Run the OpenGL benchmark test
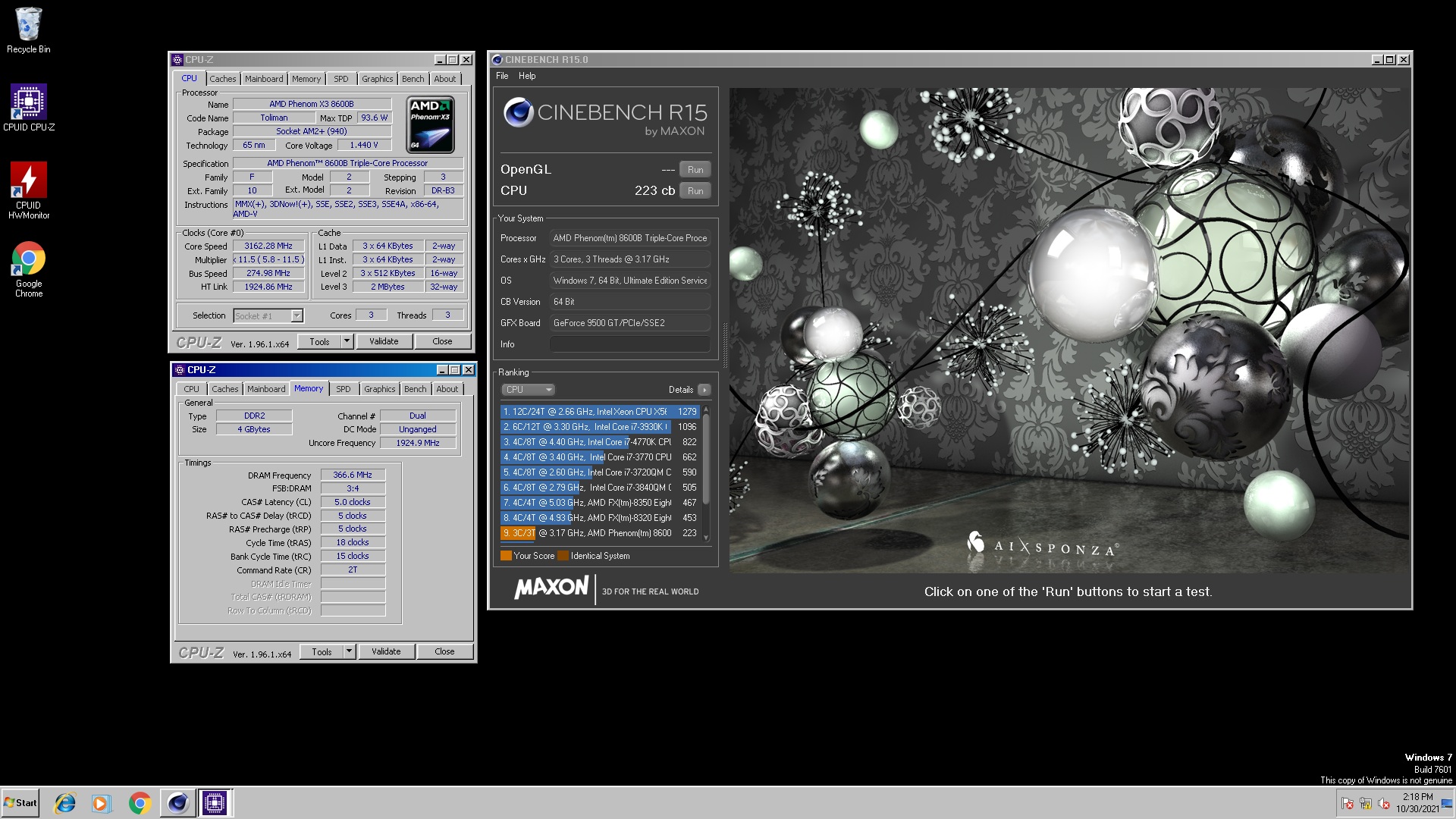 tap(695, 170)
